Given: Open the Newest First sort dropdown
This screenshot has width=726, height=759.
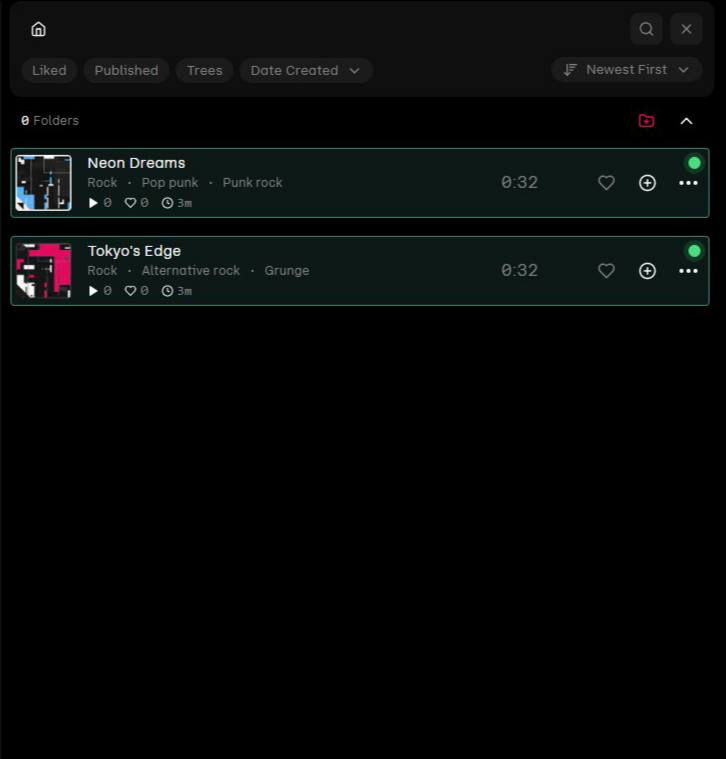Looking at the screenshot, I should point(626,70).
